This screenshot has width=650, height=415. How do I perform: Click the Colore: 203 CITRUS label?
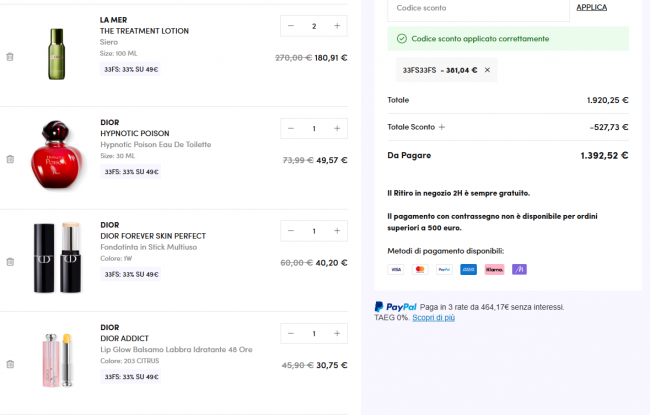click(x=129, y=361)
